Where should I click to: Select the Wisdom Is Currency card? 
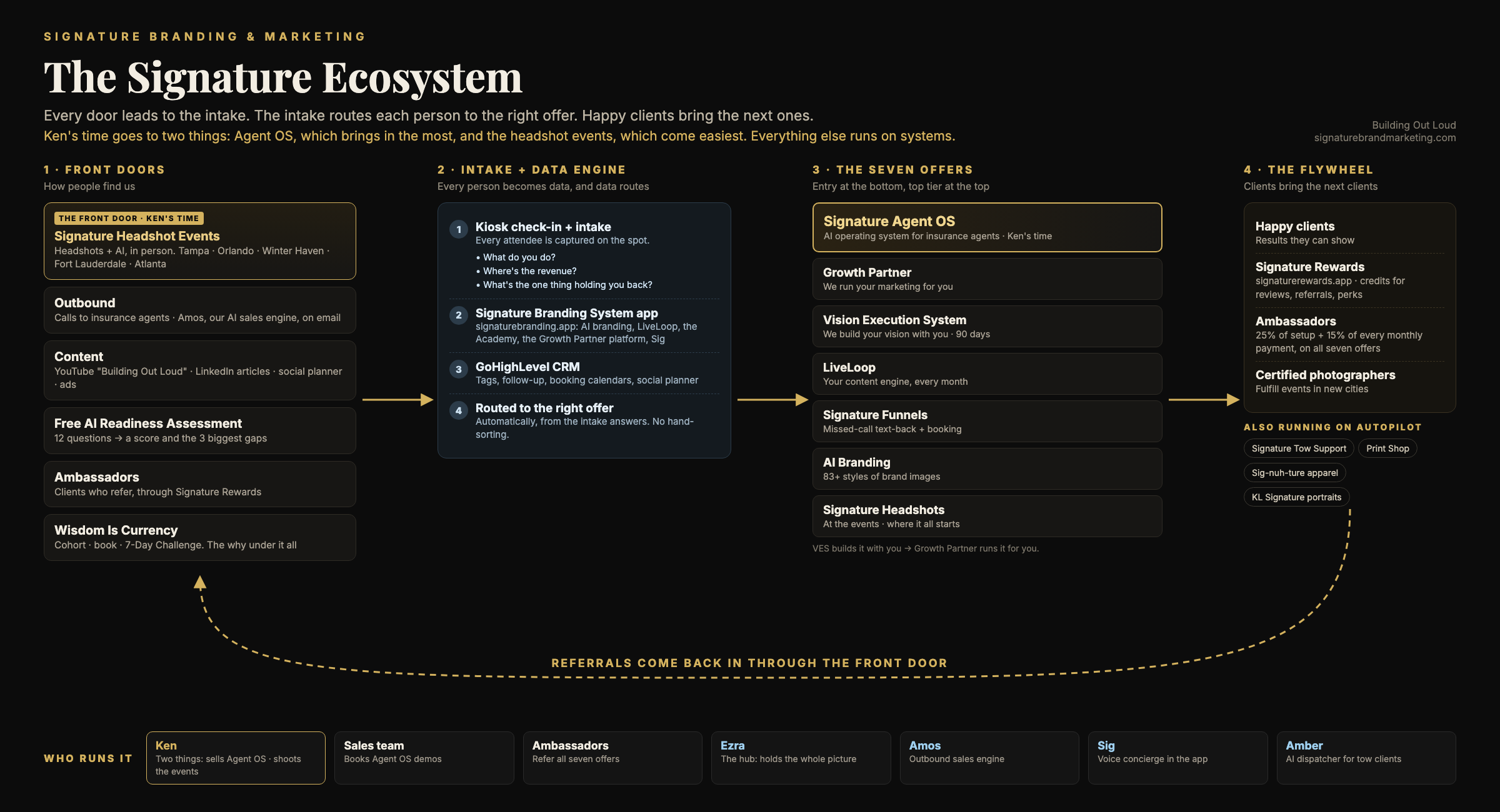coord(200,537)
